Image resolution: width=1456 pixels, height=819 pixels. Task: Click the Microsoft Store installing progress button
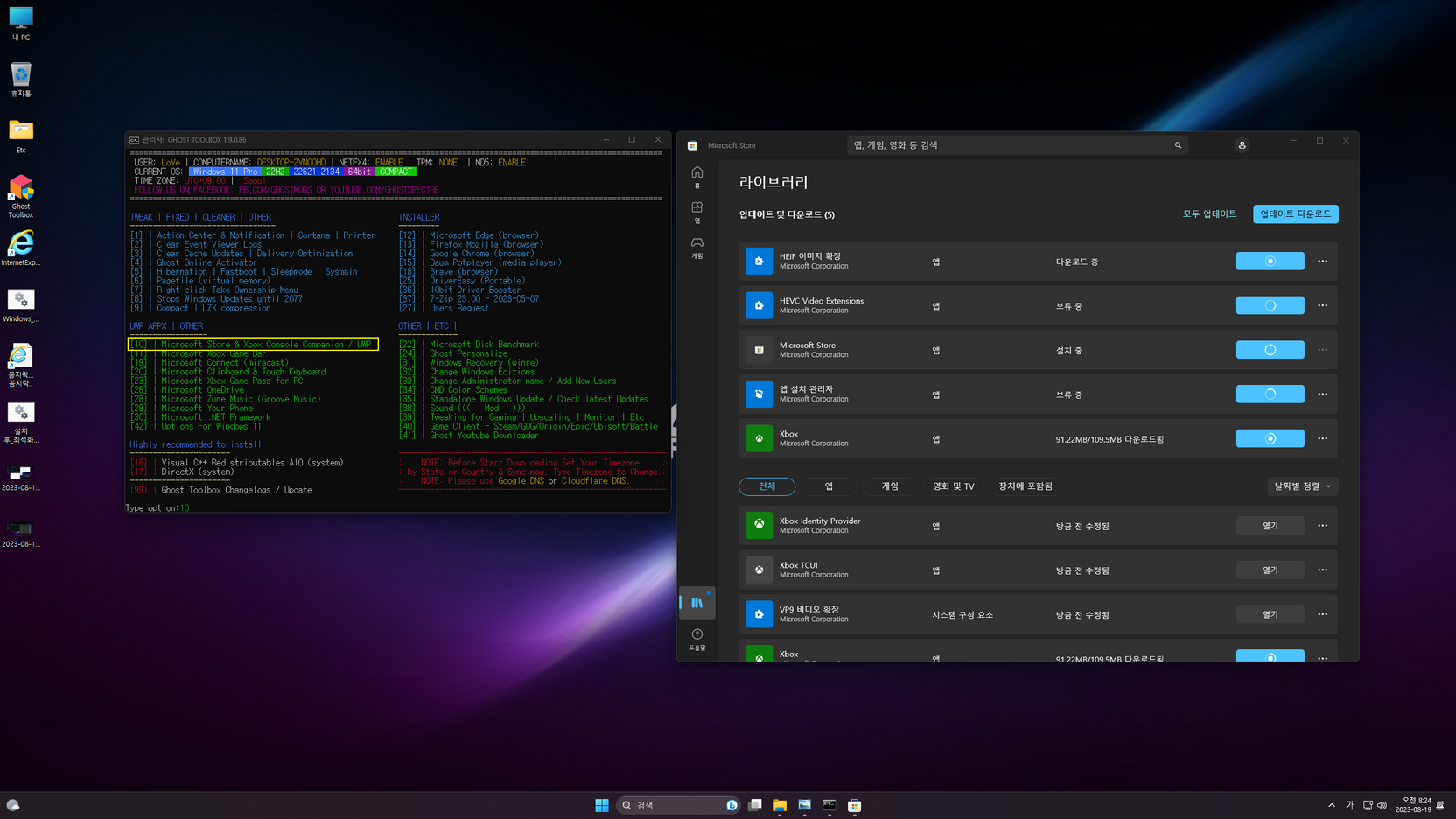tap(1270, 350)
